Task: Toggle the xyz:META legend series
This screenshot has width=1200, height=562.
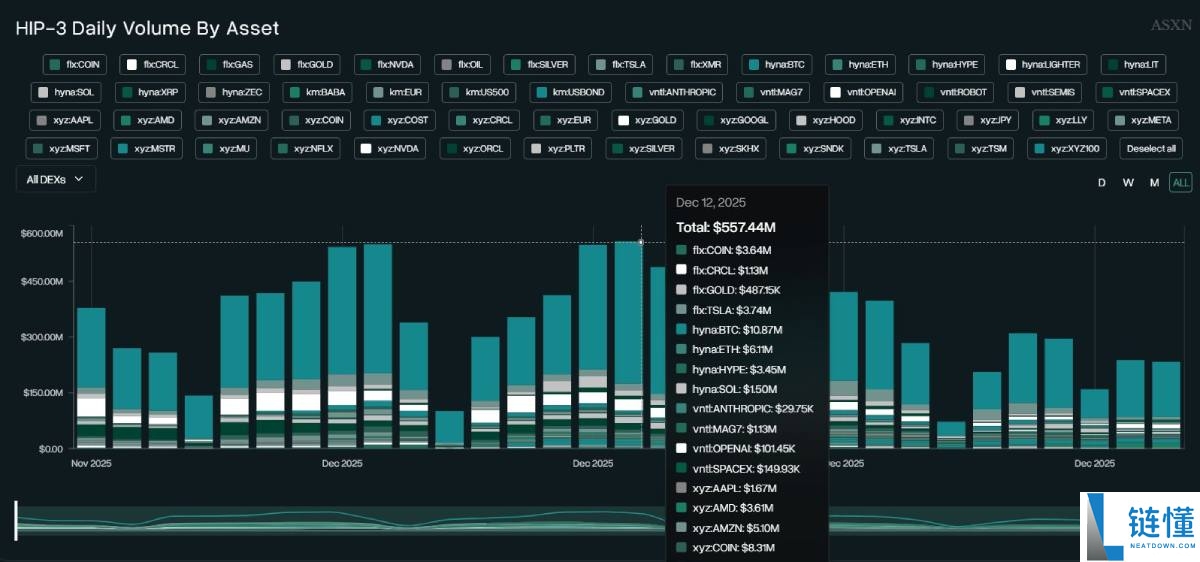Action: [x=1144, y=121]
